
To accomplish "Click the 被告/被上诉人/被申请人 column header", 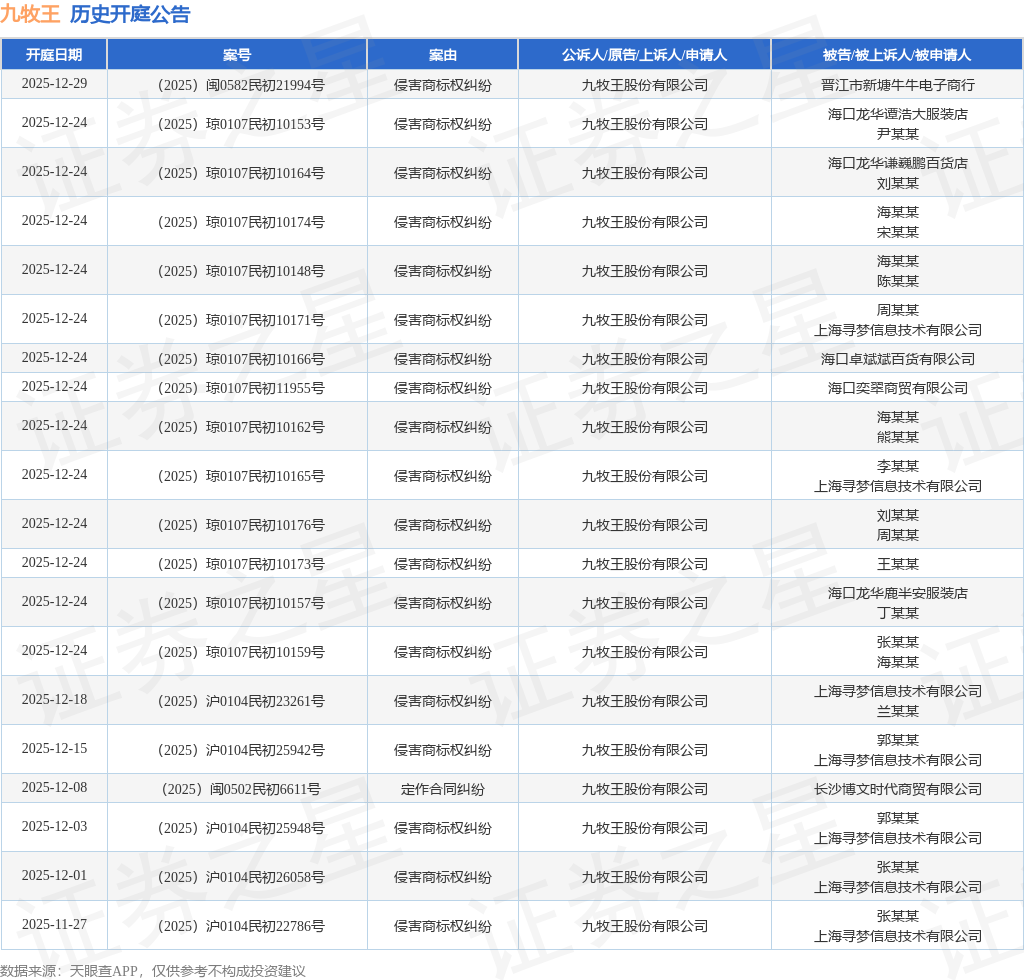I will coord(897,55).
